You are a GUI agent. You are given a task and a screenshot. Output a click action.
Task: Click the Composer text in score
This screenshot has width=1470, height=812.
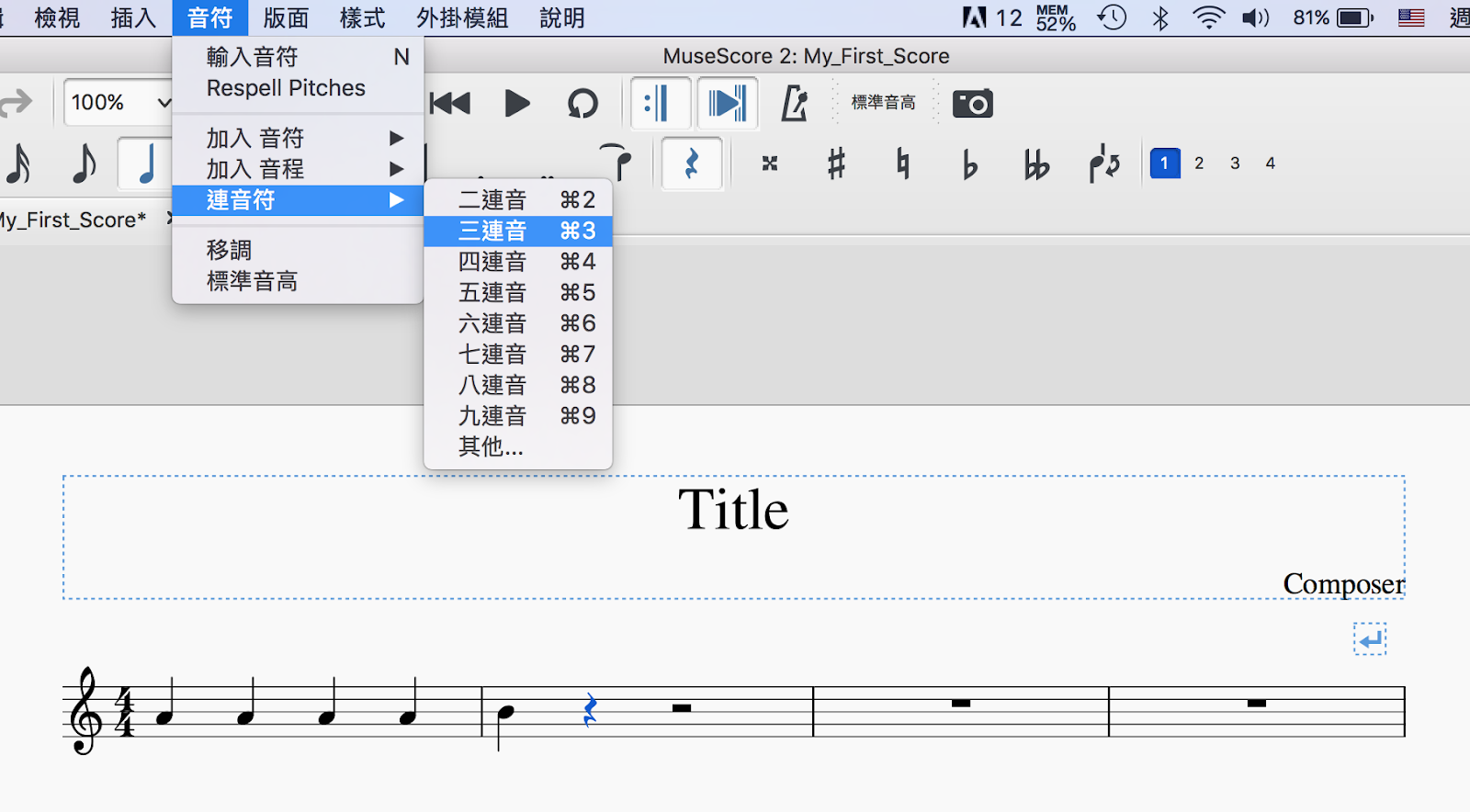pyautogui.click(x=1344, y=583)
